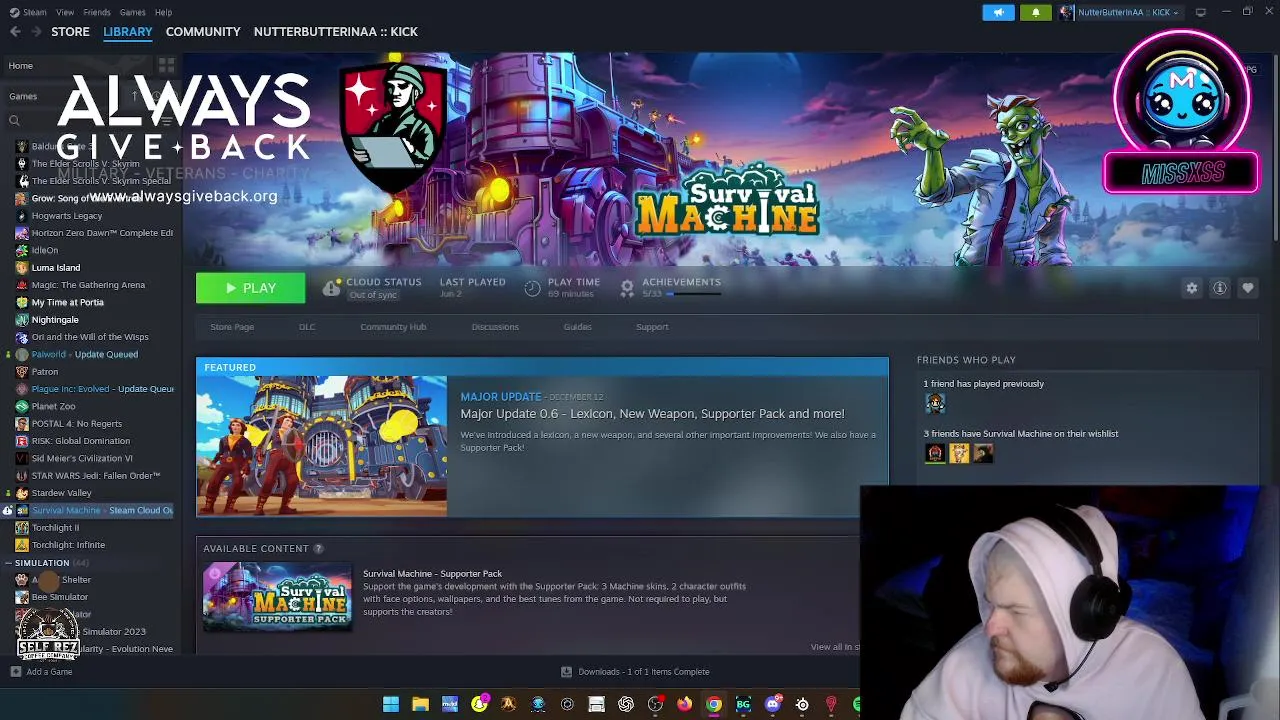Open the friend who played previously avatar
Screen dimensions: 1280x720
[x=935, y=403]
